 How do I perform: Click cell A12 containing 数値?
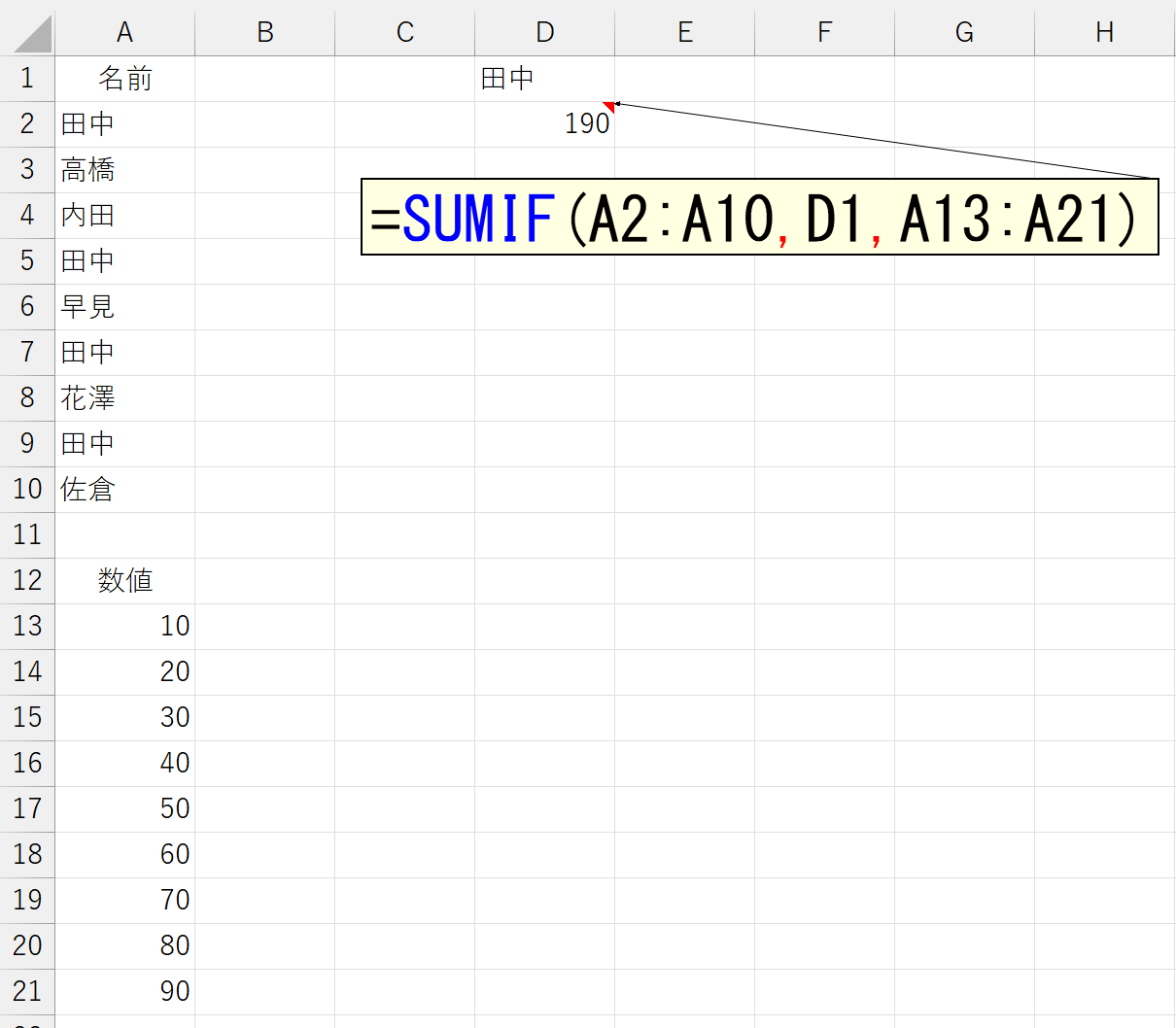(124, 581)
